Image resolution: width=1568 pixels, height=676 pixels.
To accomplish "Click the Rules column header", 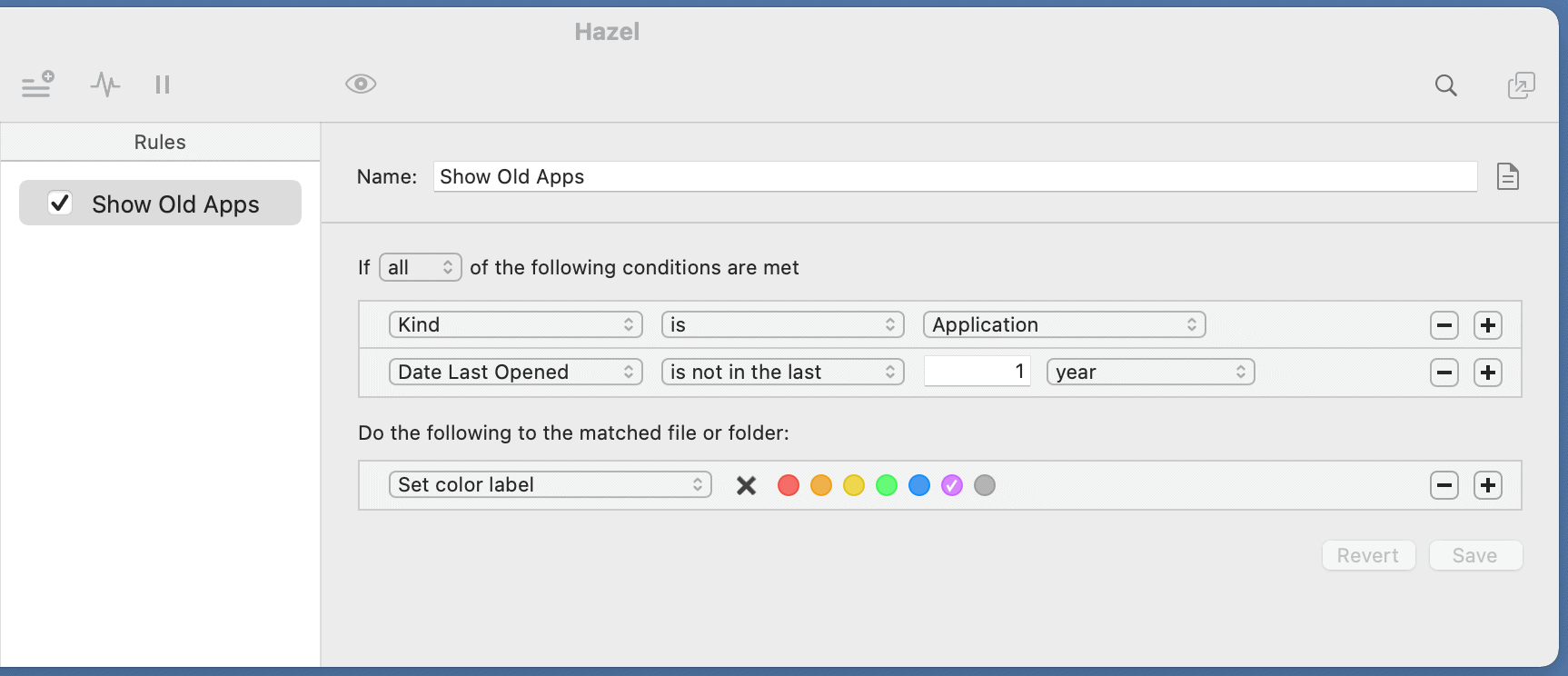I will [160, 142].
